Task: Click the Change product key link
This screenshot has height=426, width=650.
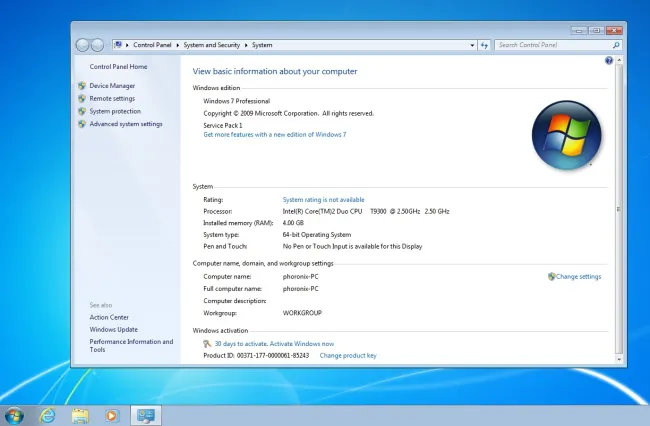Action: coord(348,355)
